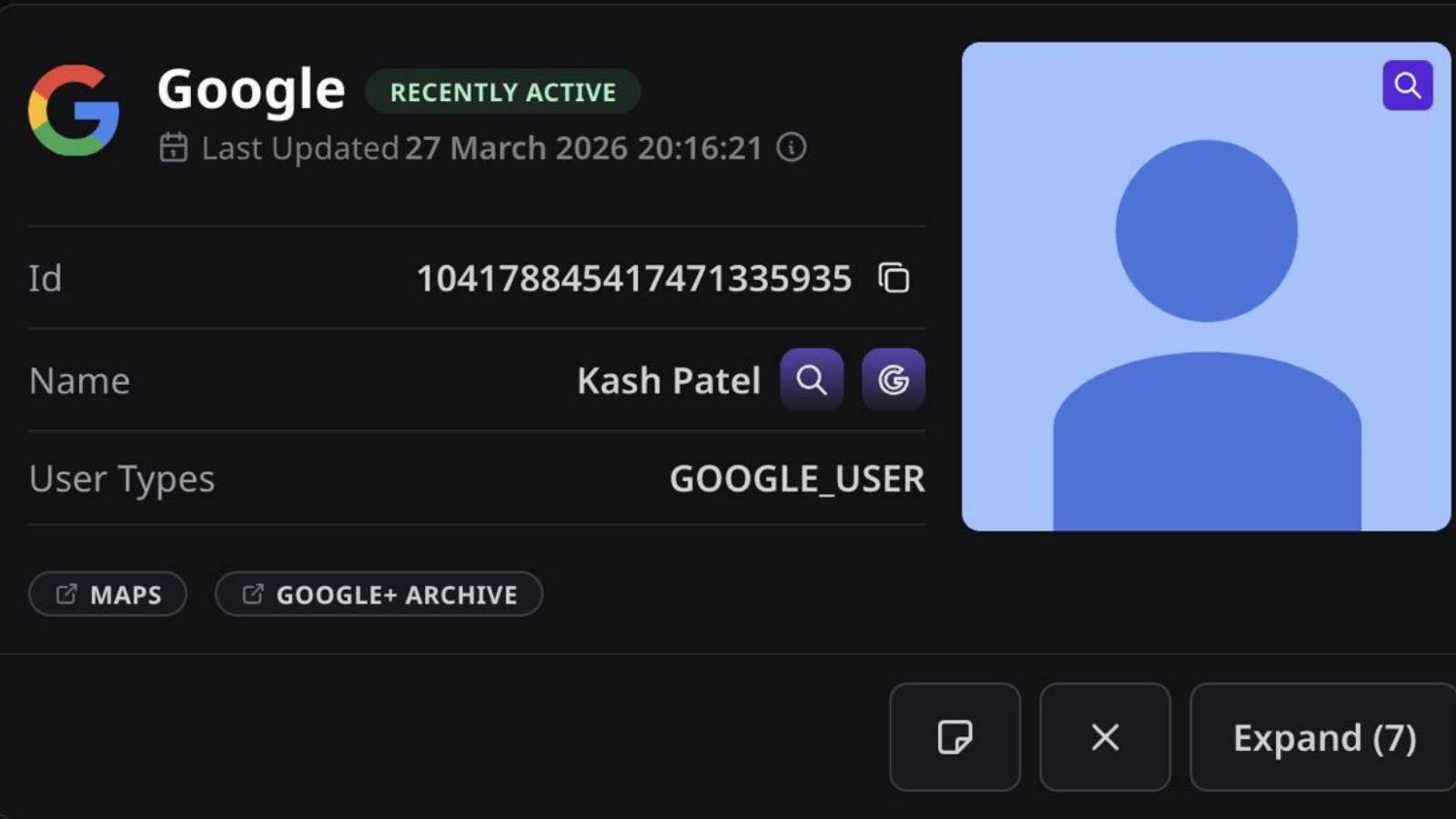
Task: Click the note icon in the footer bar
Action: pos(955,737)
